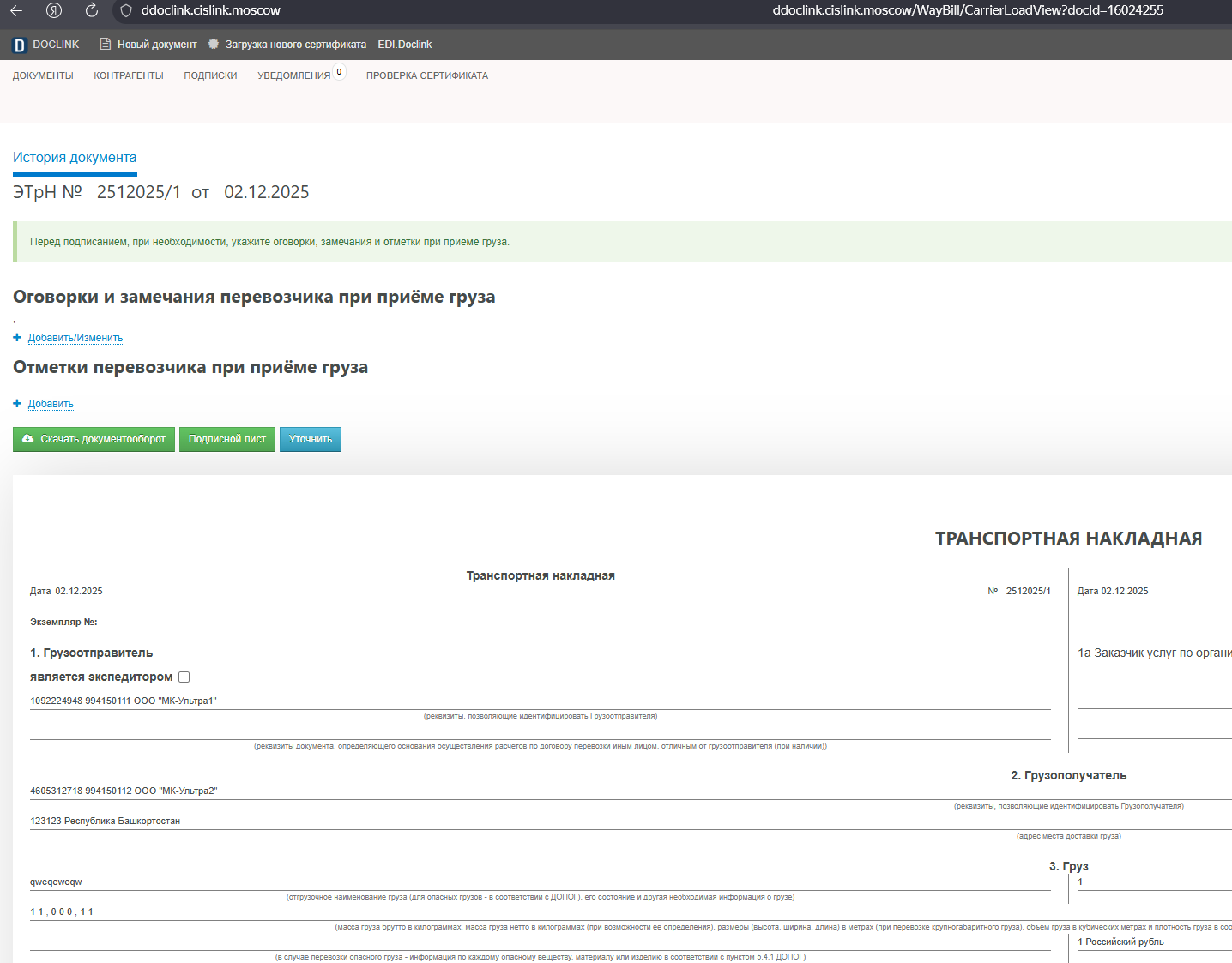Click the shield site security icon

point(126,10)
